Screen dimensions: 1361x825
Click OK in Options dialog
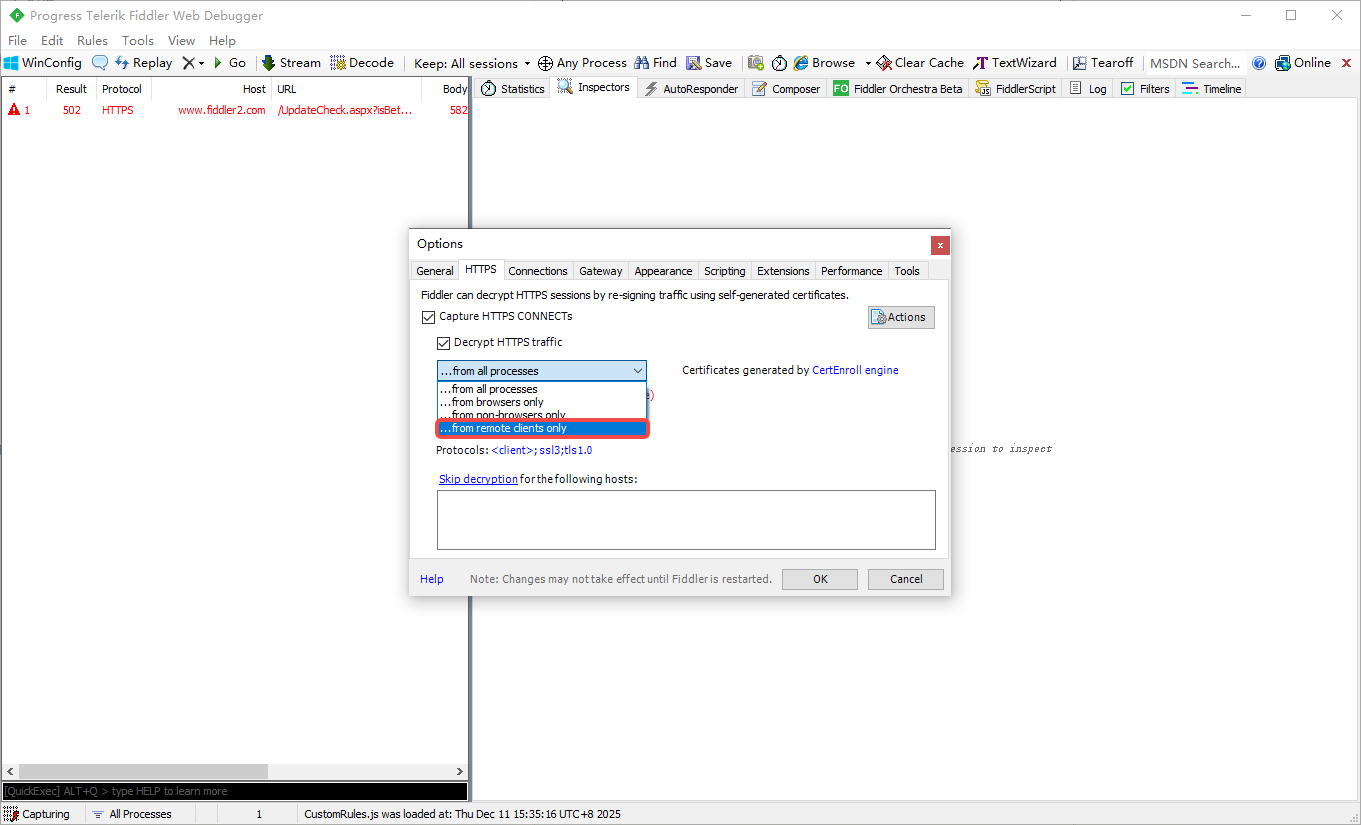[820, 579]
